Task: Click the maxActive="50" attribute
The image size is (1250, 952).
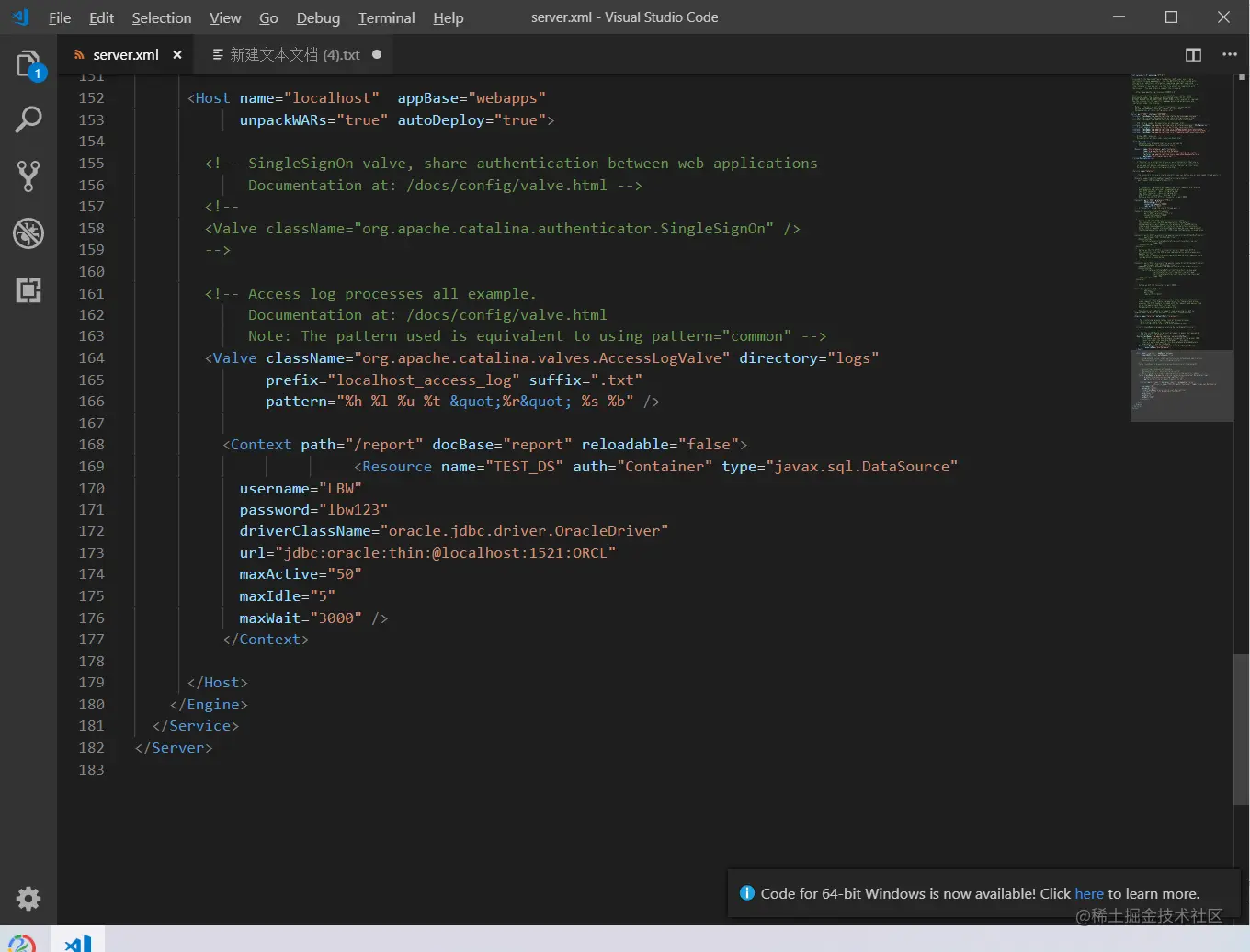Action: click(x=301, y=574)
